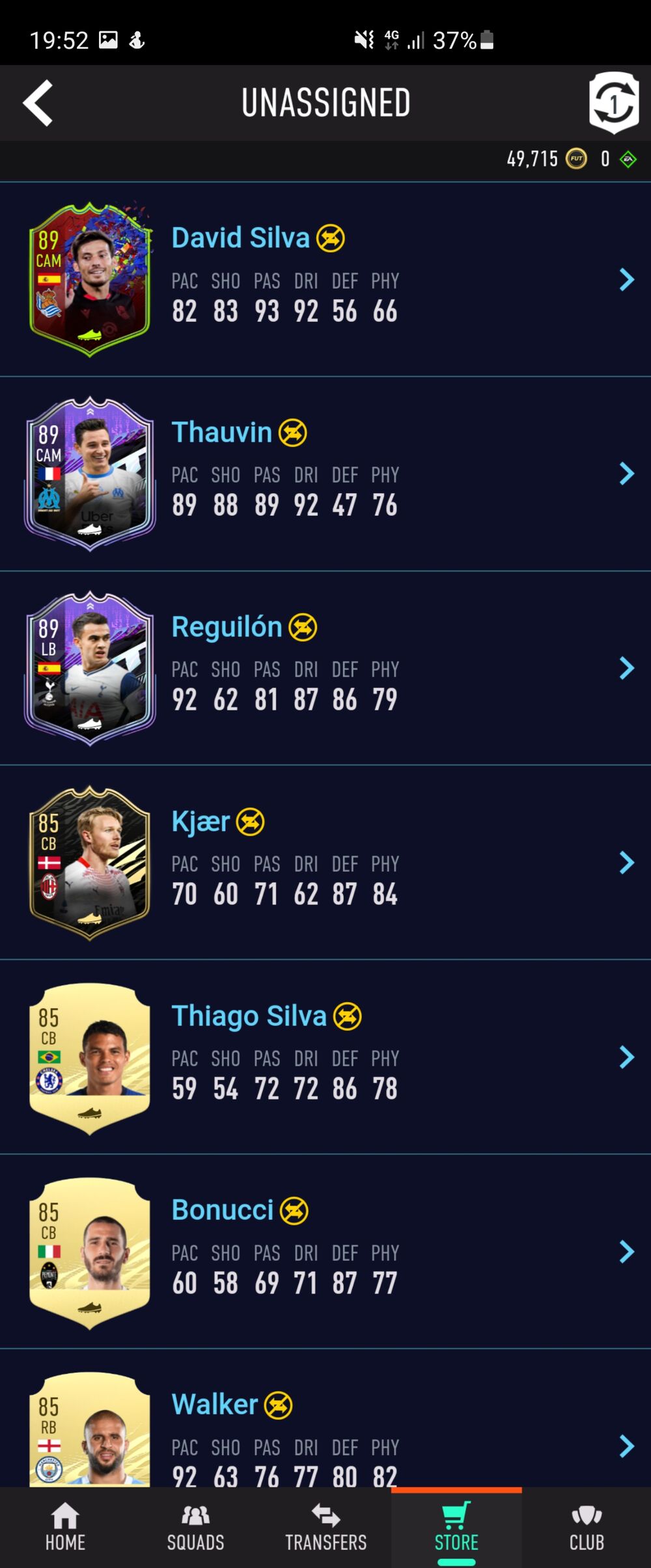Tap the green FIFA points icon
This screenshot has width=651, height=1568.
click(628, 159)
